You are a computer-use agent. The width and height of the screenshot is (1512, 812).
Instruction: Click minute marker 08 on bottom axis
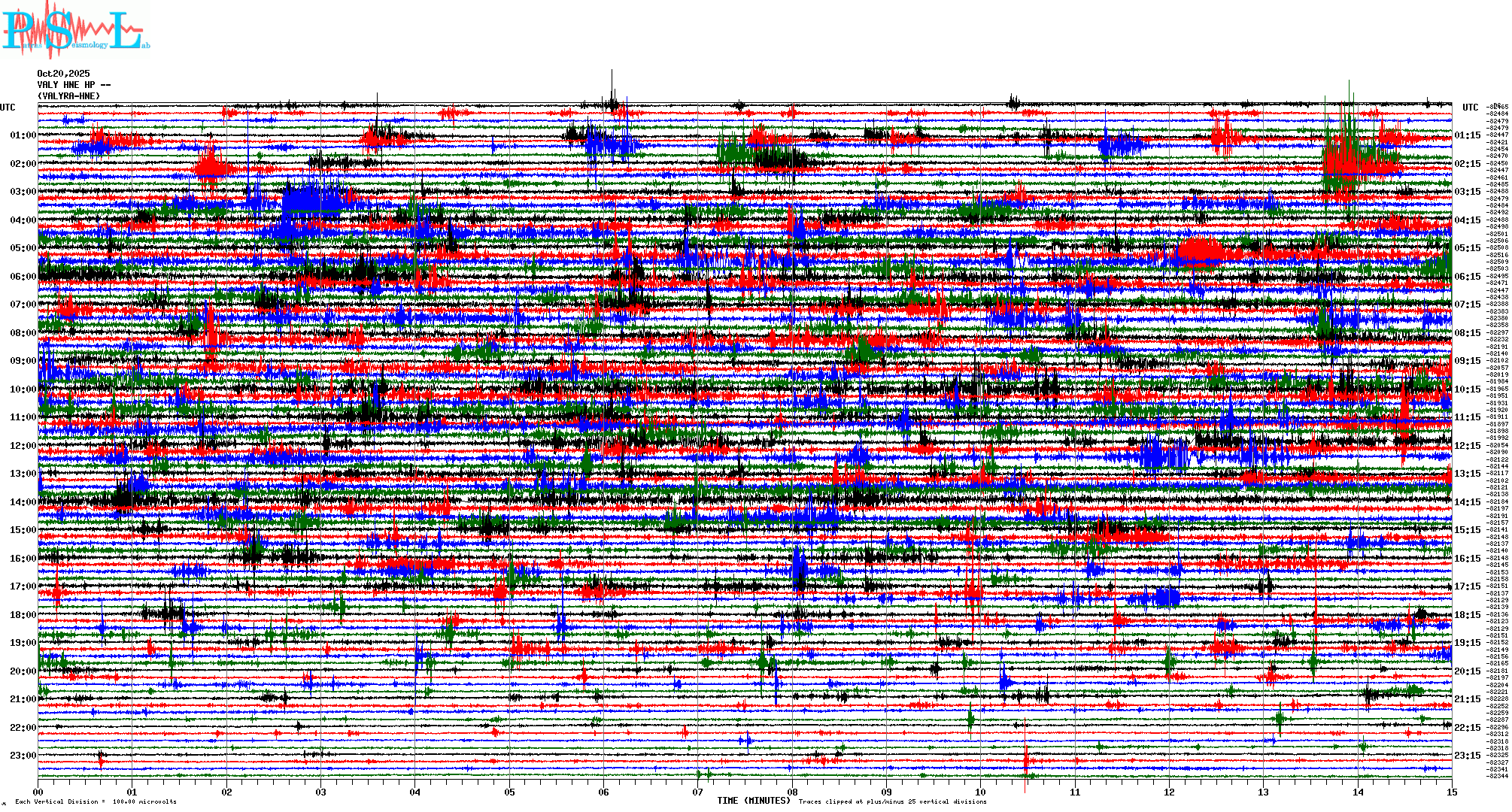792,792
